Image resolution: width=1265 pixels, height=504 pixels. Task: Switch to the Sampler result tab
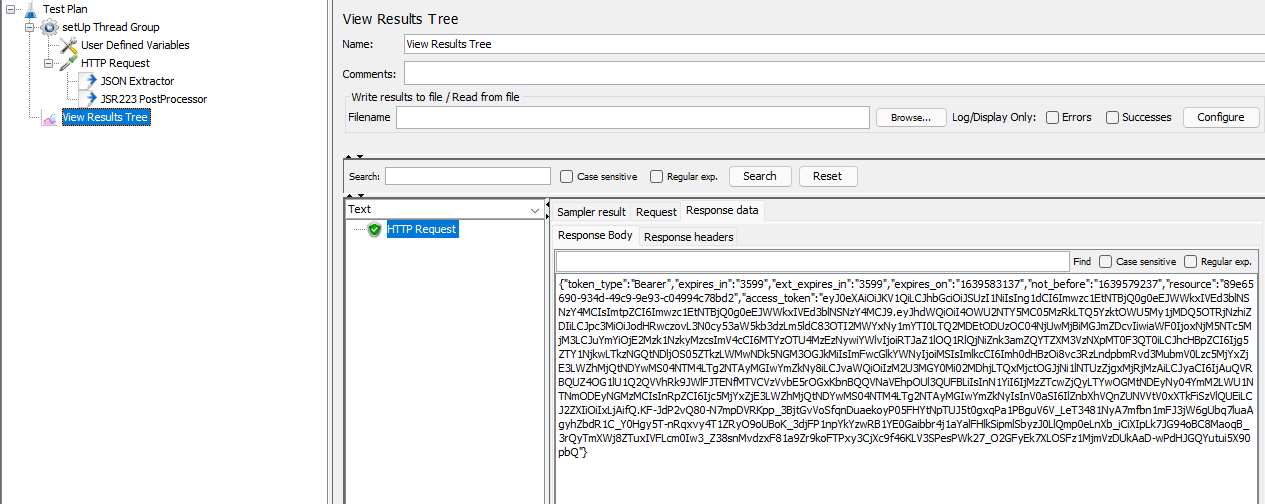point(591,212)
